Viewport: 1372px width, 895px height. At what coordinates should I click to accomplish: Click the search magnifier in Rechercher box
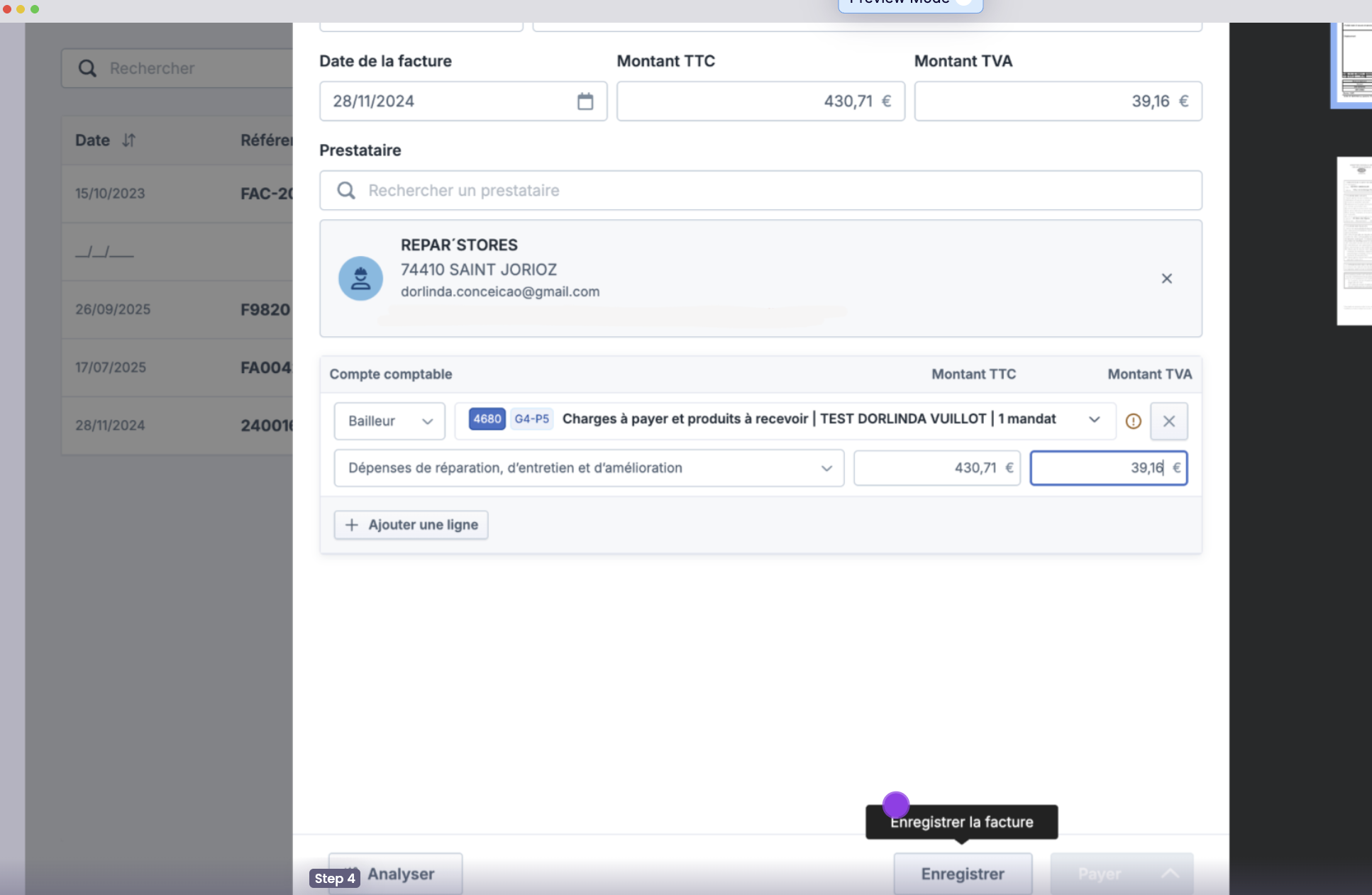(87, 69)
